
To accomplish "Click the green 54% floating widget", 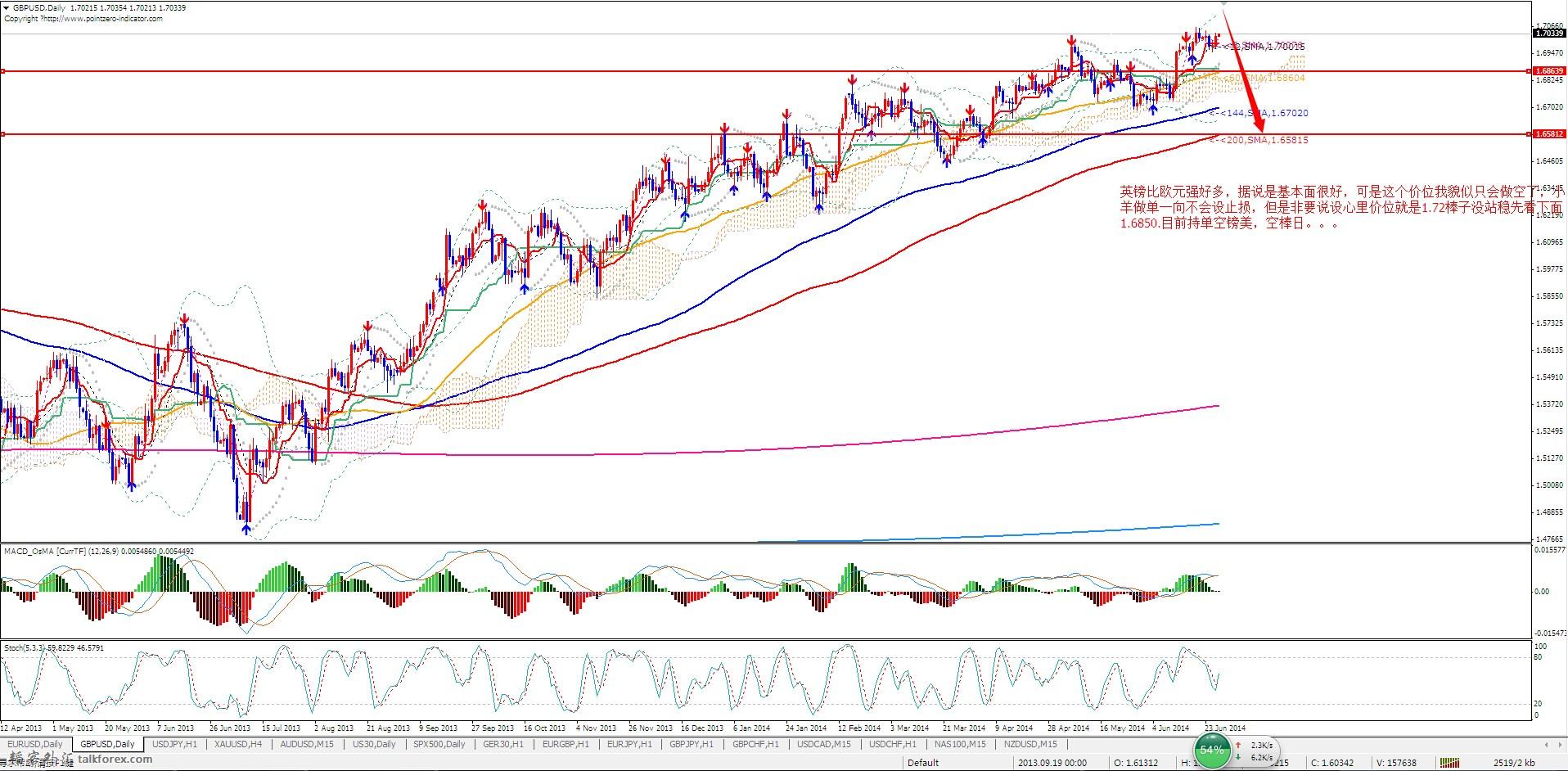I will pos(1211,751).
